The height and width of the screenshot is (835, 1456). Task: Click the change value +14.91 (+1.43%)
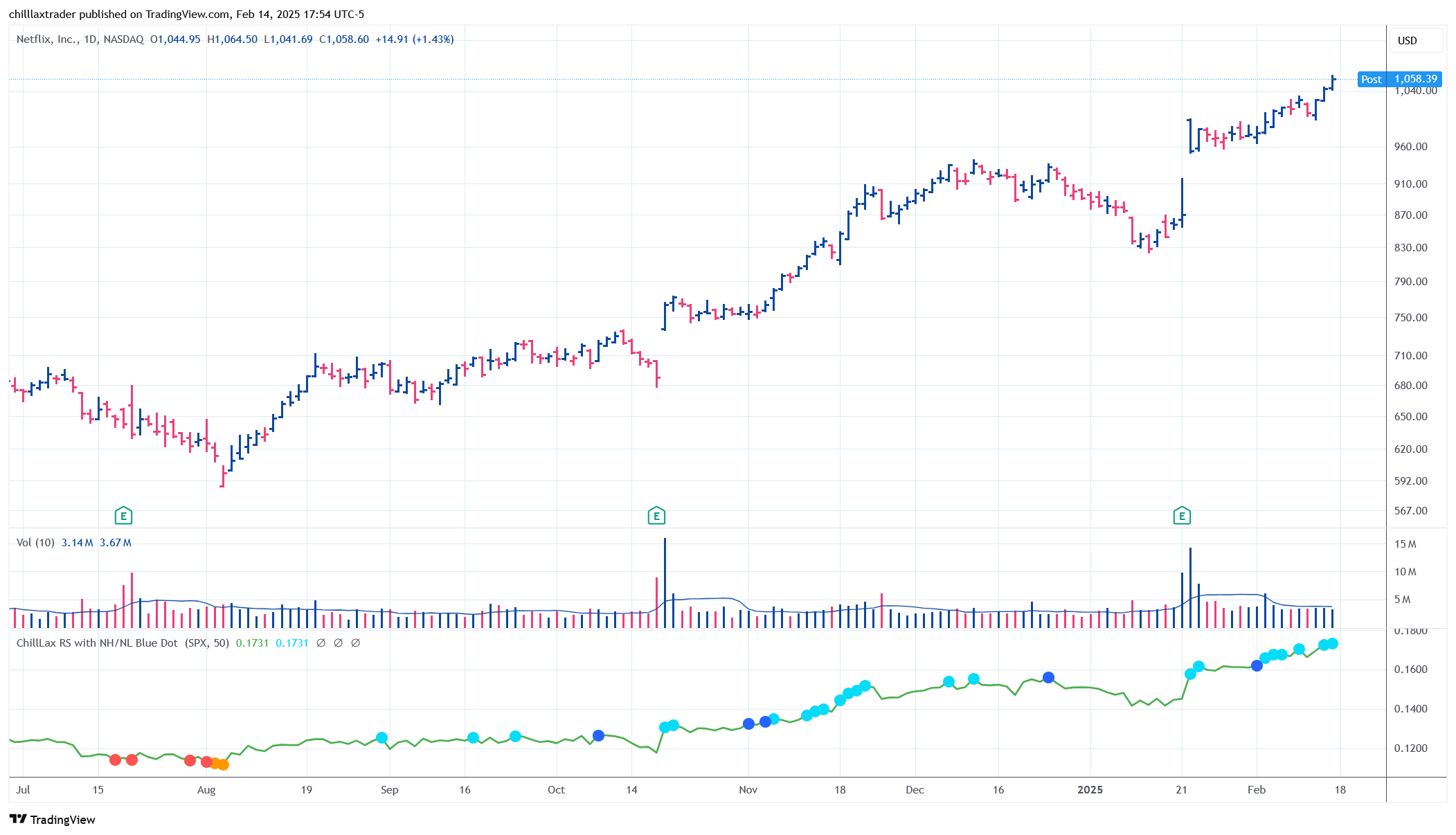415,39
